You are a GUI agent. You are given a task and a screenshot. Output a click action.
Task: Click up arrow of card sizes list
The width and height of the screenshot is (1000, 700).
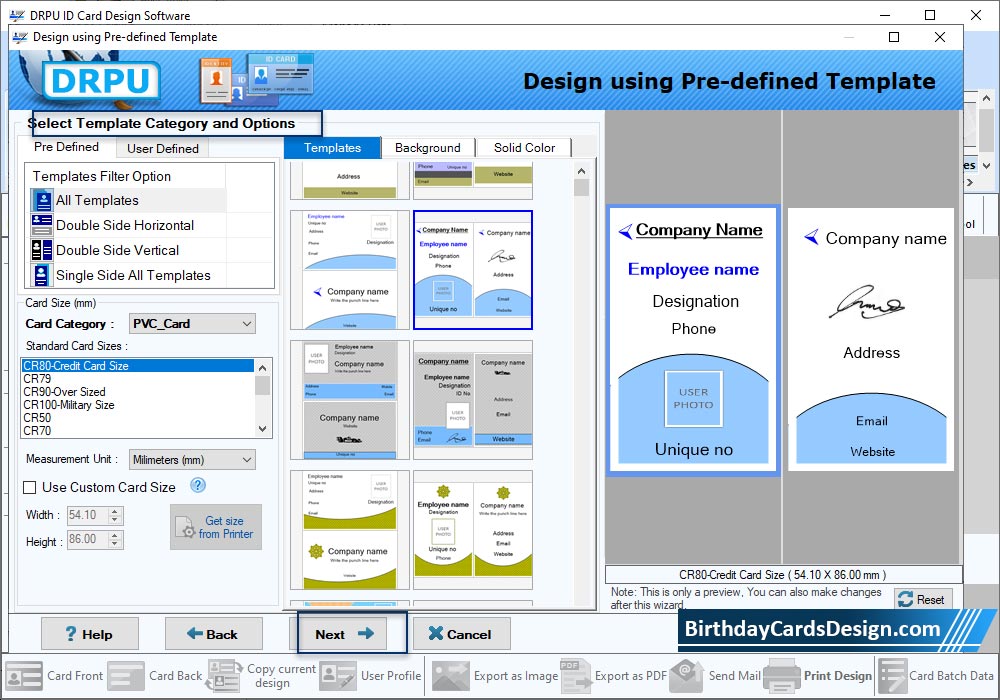263,367
